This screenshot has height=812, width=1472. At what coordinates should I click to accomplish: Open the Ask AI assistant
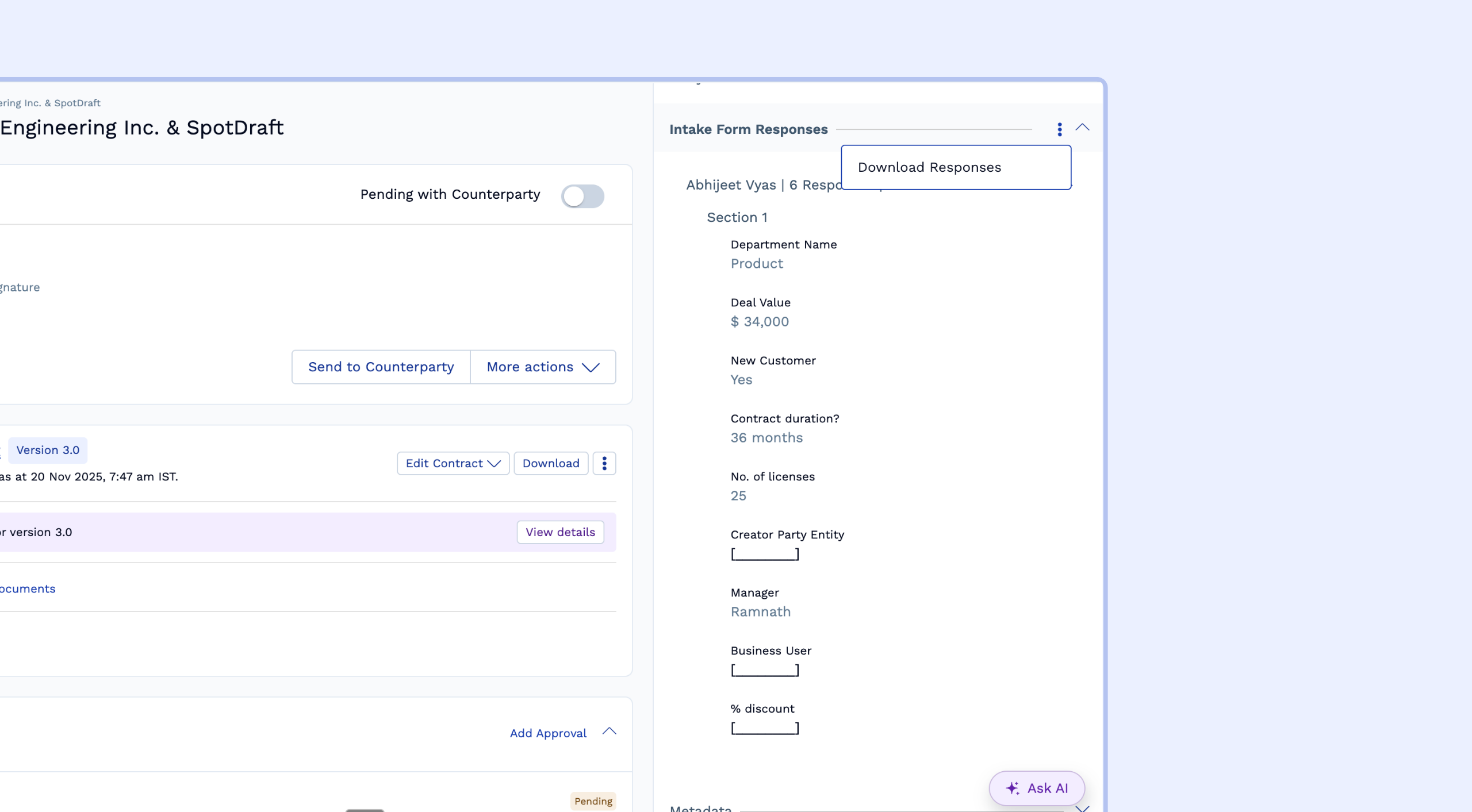(1036, 788)
